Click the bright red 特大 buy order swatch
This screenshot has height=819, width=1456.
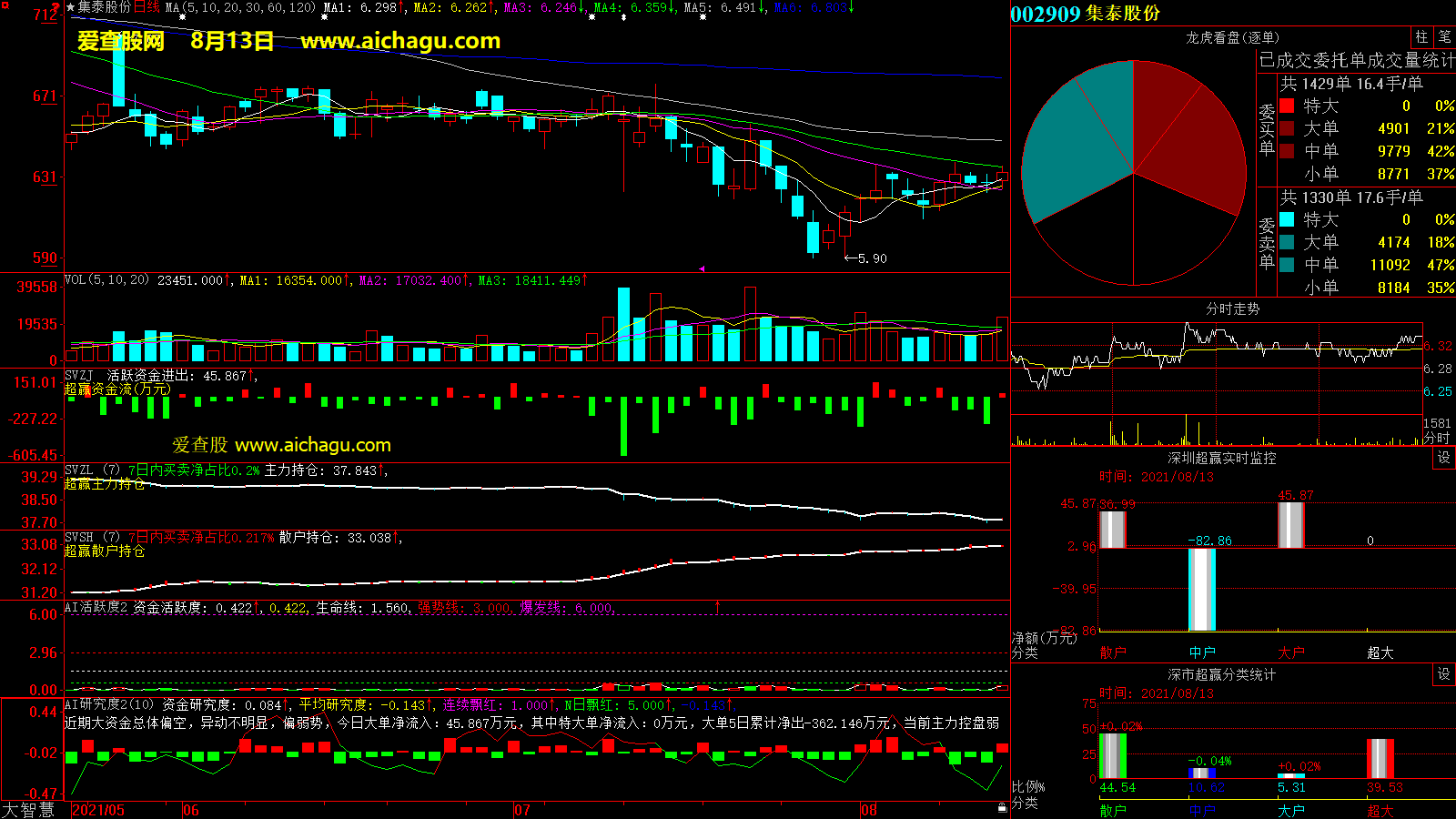[x=1287, y=106]
